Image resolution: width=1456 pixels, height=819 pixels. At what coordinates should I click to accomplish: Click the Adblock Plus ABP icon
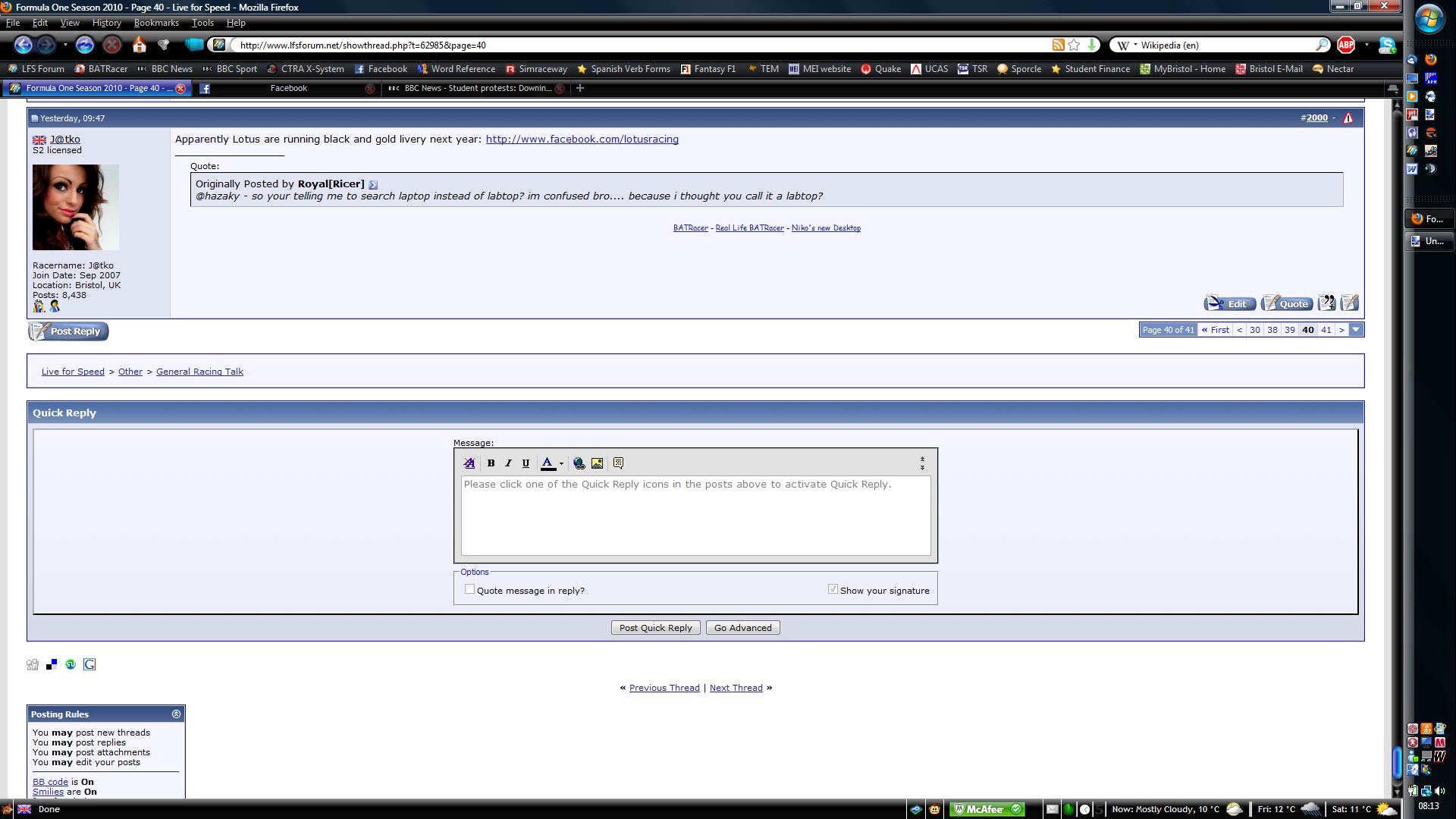click(x=1346, y=45)
